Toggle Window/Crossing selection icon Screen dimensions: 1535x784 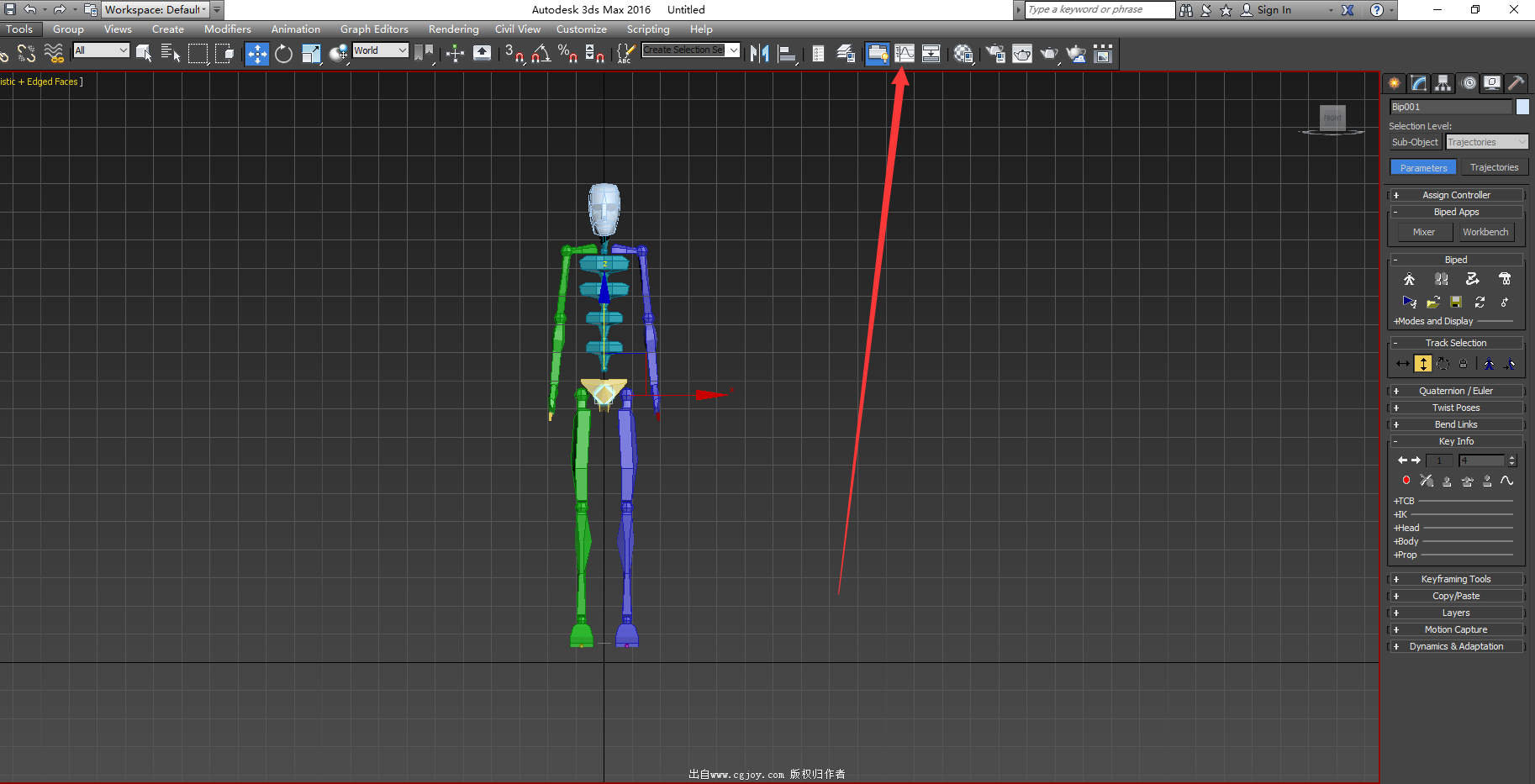pos(224,54)
